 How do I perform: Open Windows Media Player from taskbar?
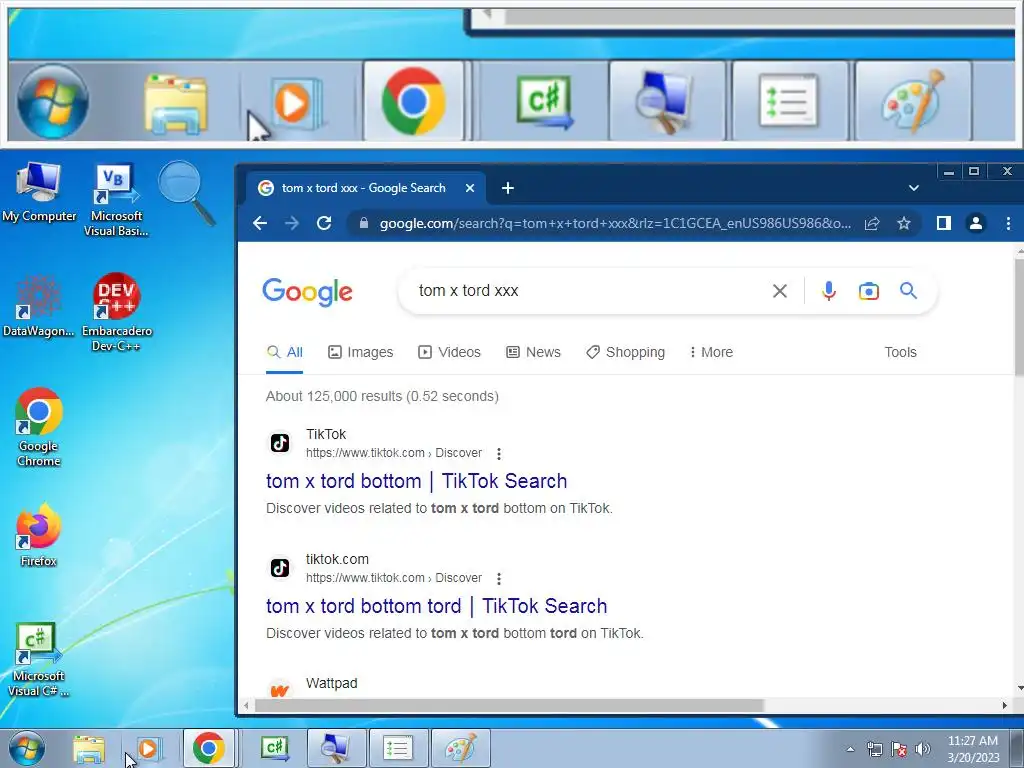149,748
